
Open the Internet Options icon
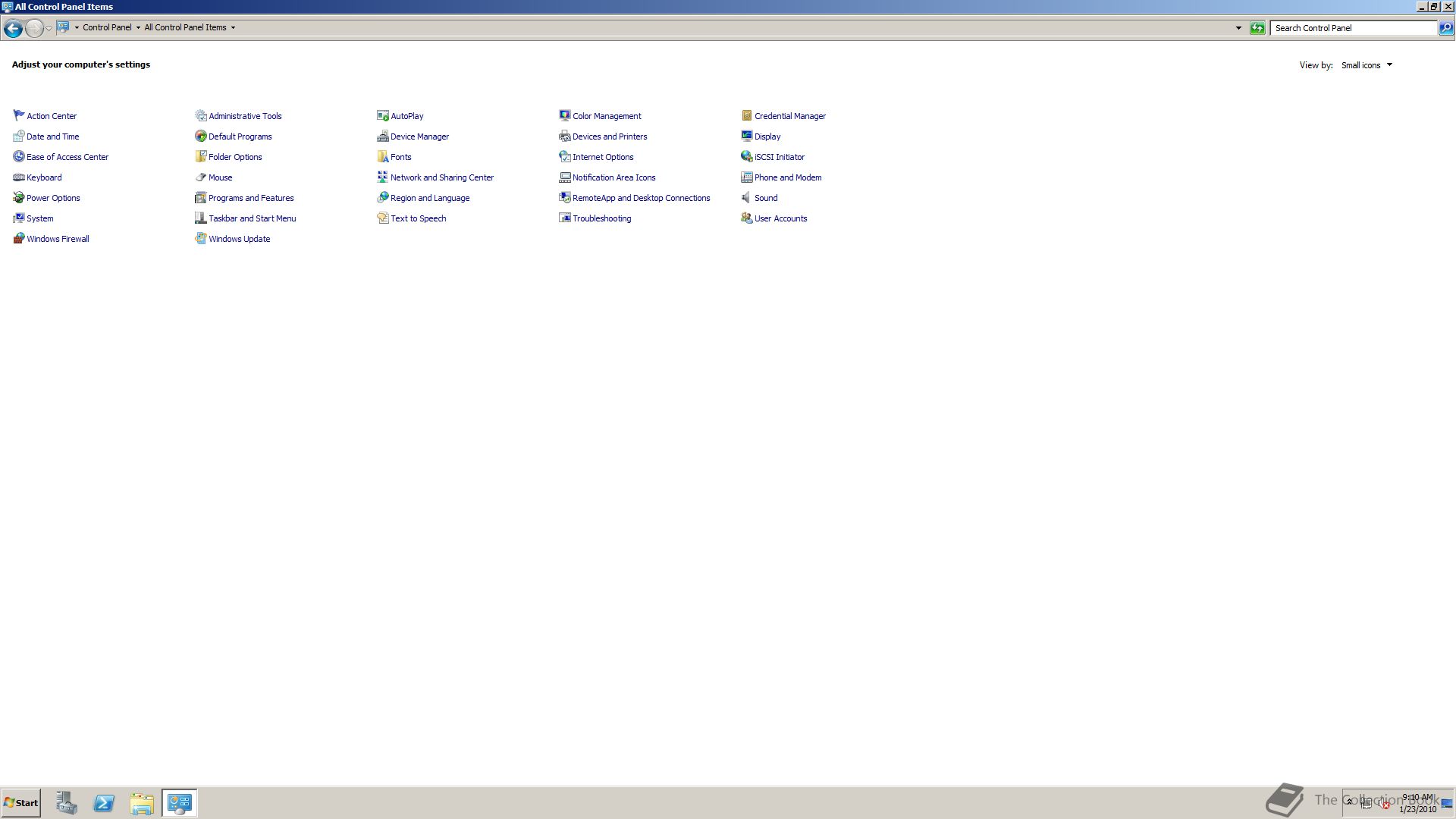(565, 156)
